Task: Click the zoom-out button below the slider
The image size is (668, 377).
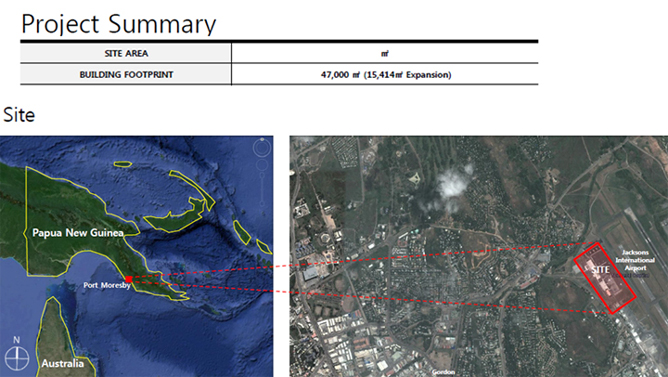Action: click(262, 204)
